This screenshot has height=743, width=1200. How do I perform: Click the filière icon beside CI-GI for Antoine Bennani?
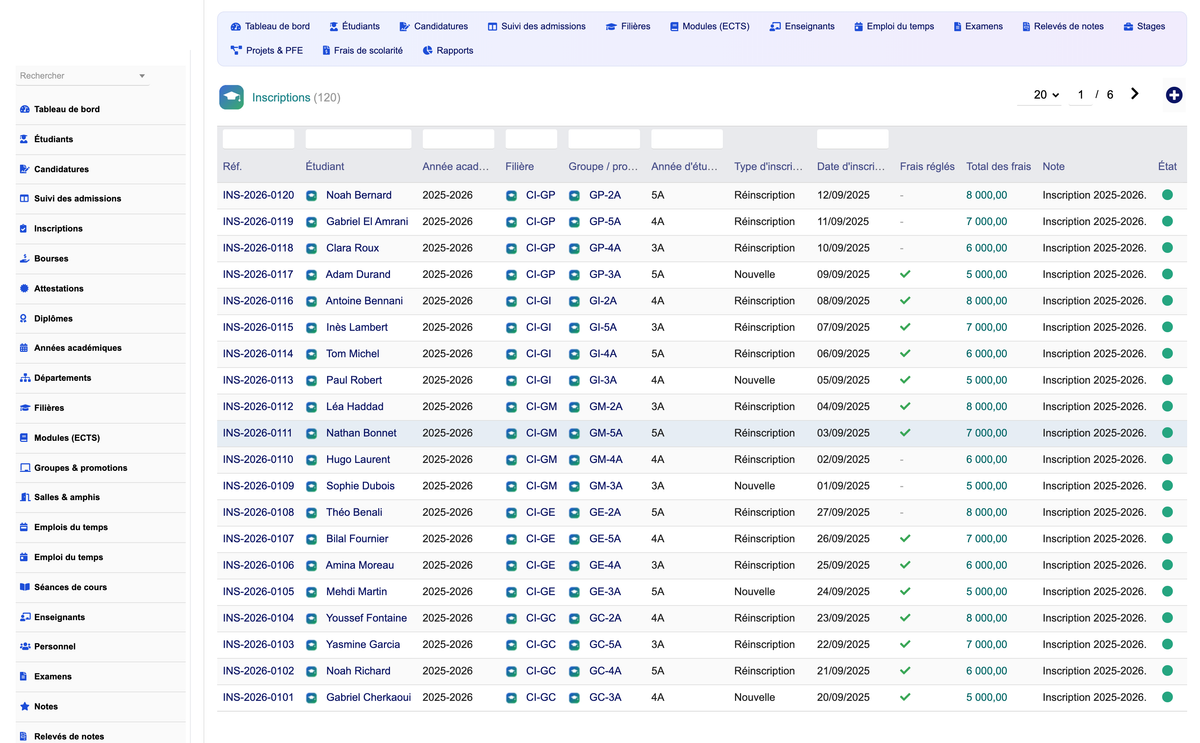click(x=511, y=301)
